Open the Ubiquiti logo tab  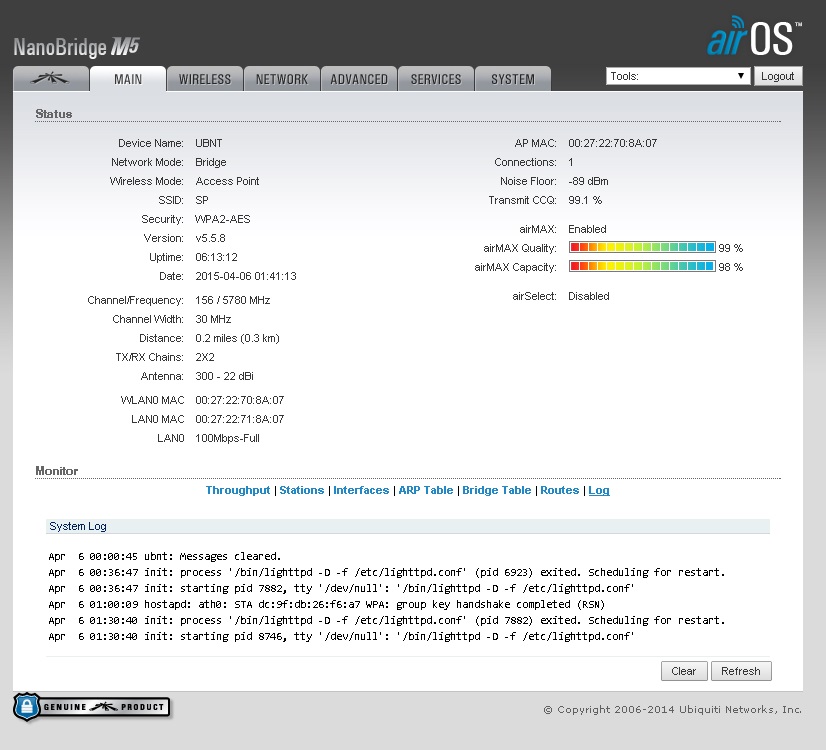coord(51,79)
